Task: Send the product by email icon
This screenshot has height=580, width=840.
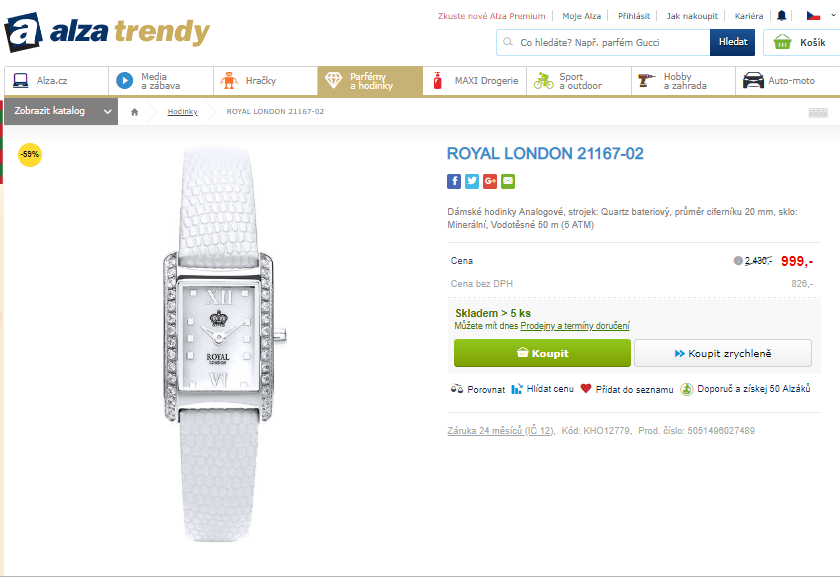Action: [x=508, y=181]
